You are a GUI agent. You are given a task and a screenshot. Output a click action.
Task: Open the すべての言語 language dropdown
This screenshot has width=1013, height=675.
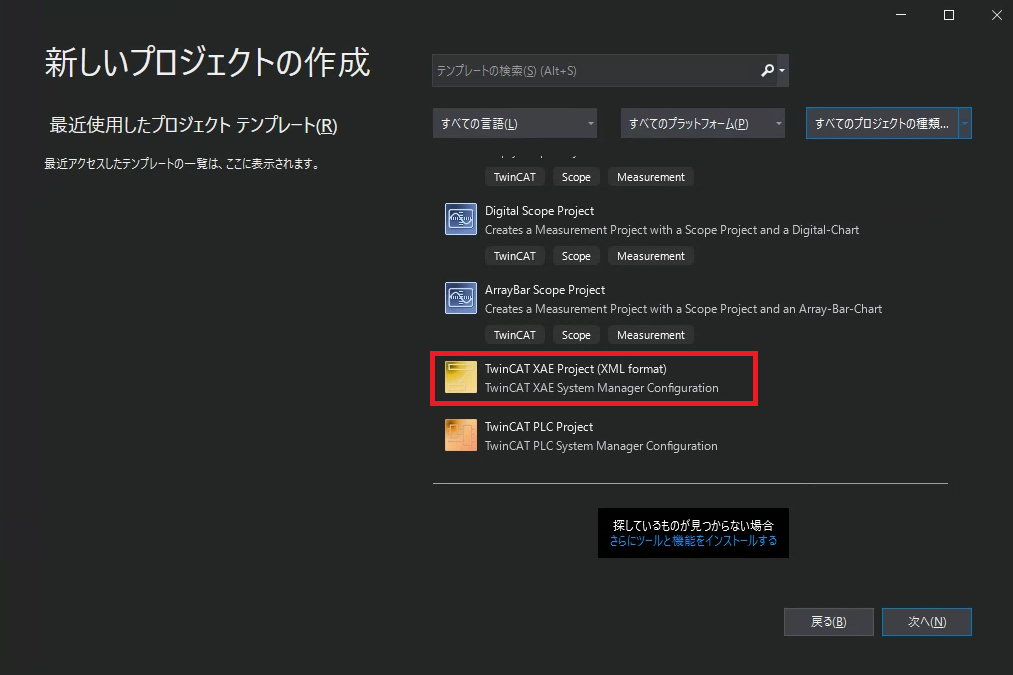(515, 123)
